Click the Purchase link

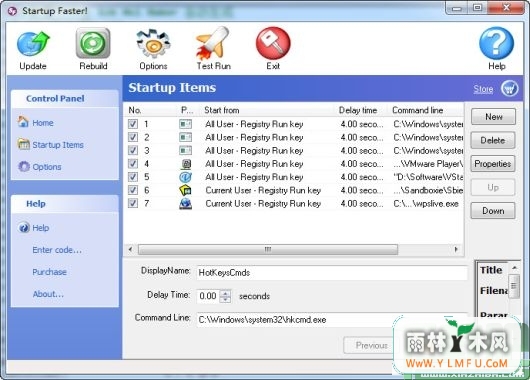point(49,272)
